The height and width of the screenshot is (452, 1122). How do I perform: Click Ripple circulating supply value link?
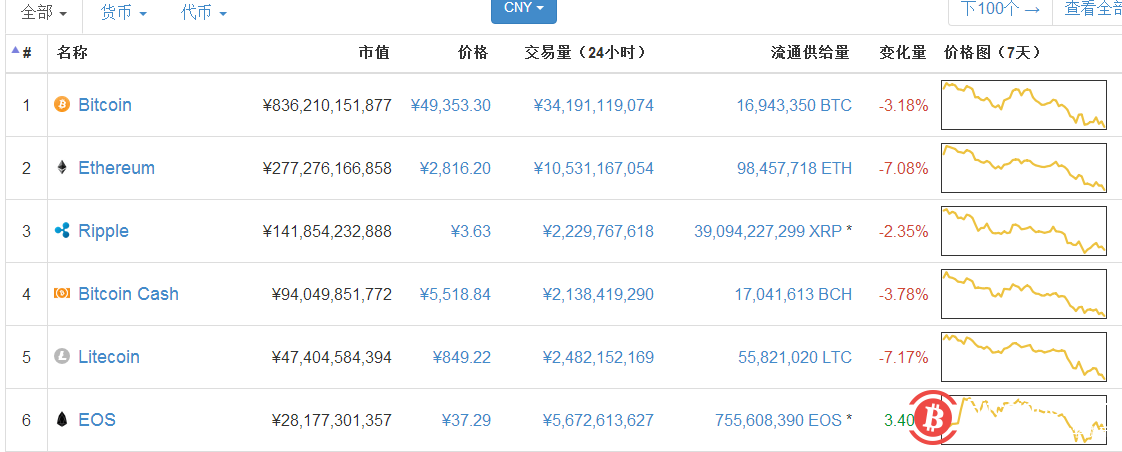(x=767, y=231)
